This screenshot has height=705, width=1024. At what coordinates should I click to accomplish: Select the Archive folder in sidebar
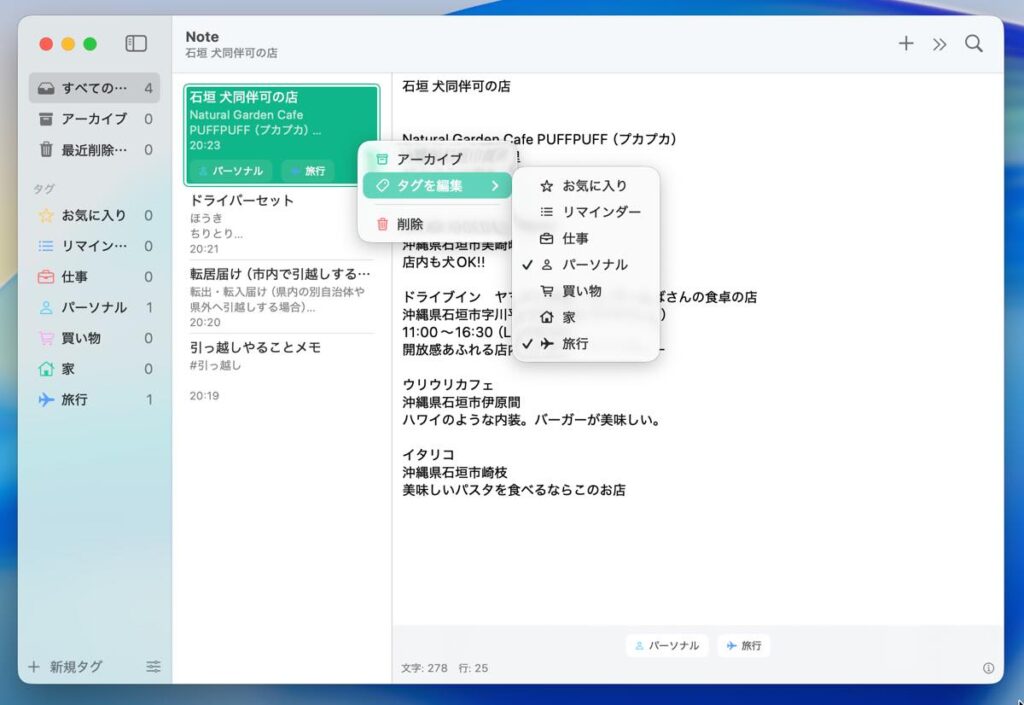(93, 119)
